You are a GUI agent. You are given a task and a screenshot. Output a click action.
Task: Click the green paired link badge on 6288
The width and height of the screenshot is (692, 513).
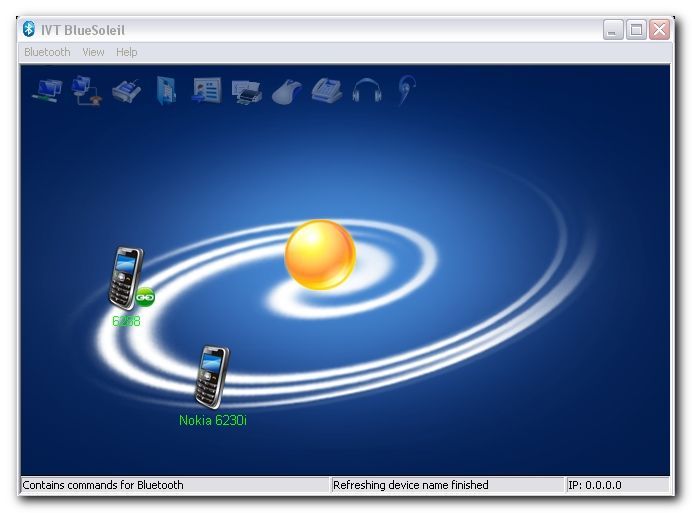click(x=145, y=297)
